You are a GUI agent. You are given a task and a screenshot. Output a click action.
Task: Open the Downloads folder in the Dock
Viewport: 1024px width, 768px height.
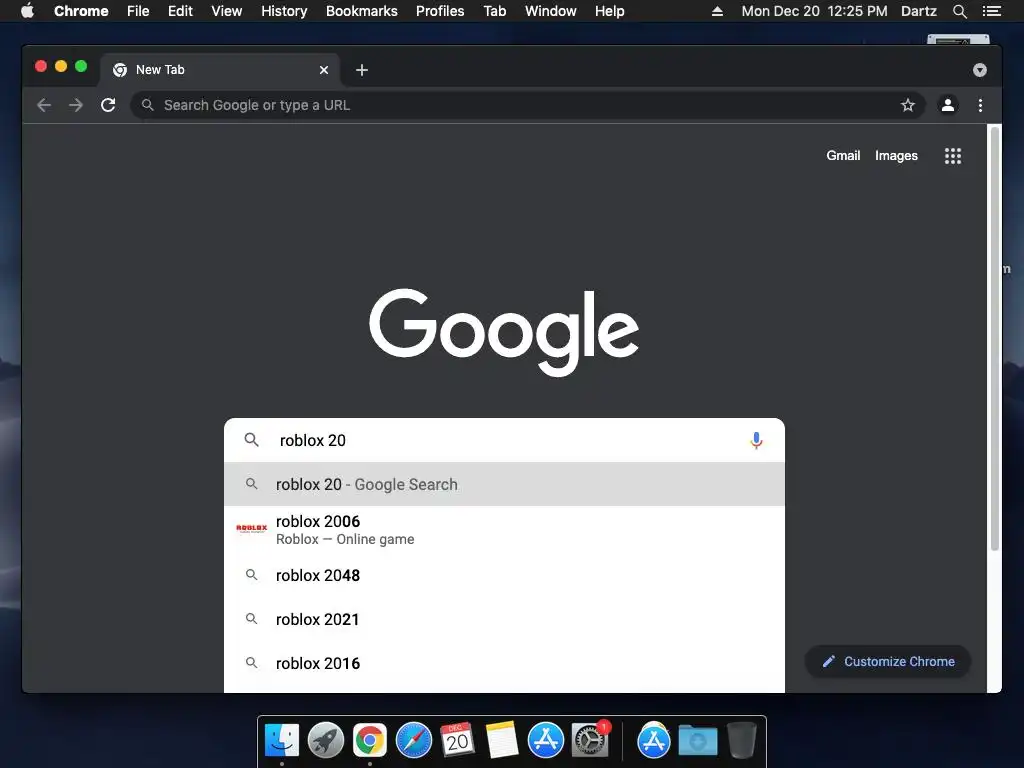(x=697, y=741)
